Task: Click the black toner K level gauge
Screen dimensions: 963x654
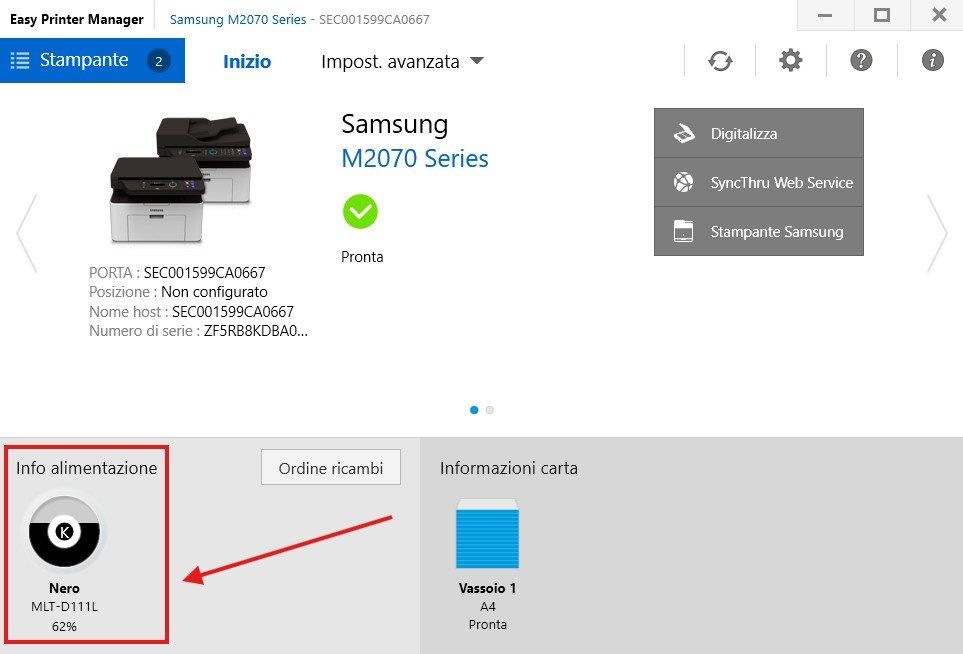Action: (64, 531)
